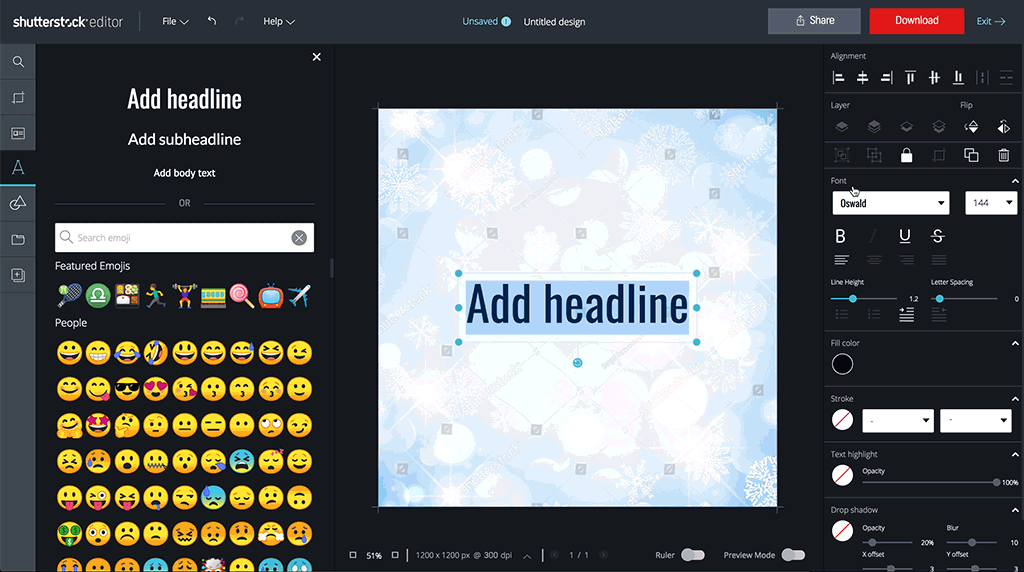Click the Add headline option in panel
Image resolution: width=1024 pixels, height=572 pixels.
coord(184,99)
